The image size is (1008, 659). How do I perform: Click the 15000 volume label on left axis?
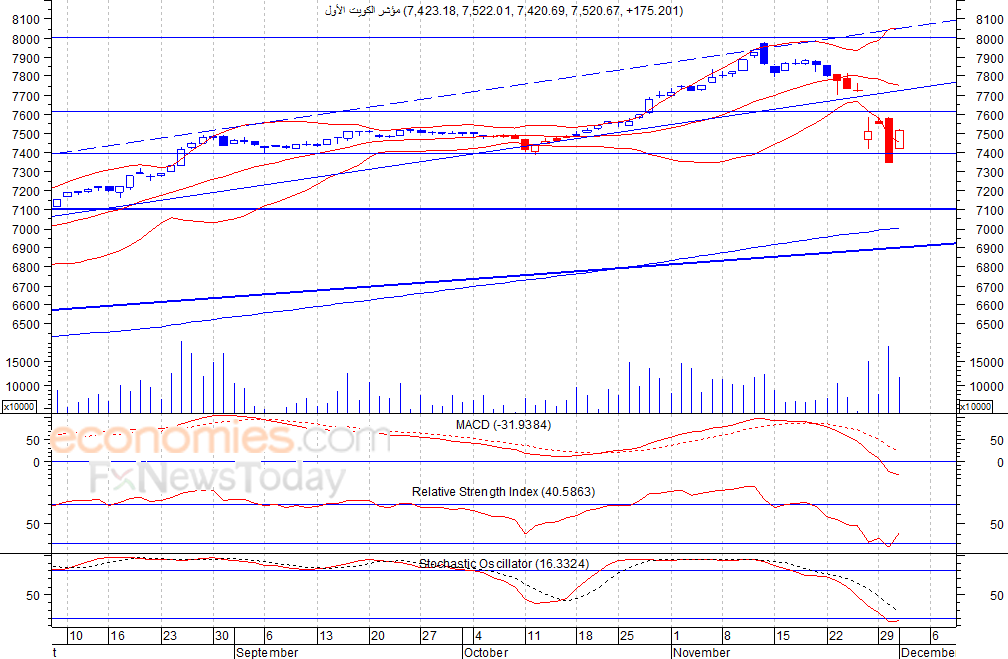pyautogui.click(x=22, y=363)
